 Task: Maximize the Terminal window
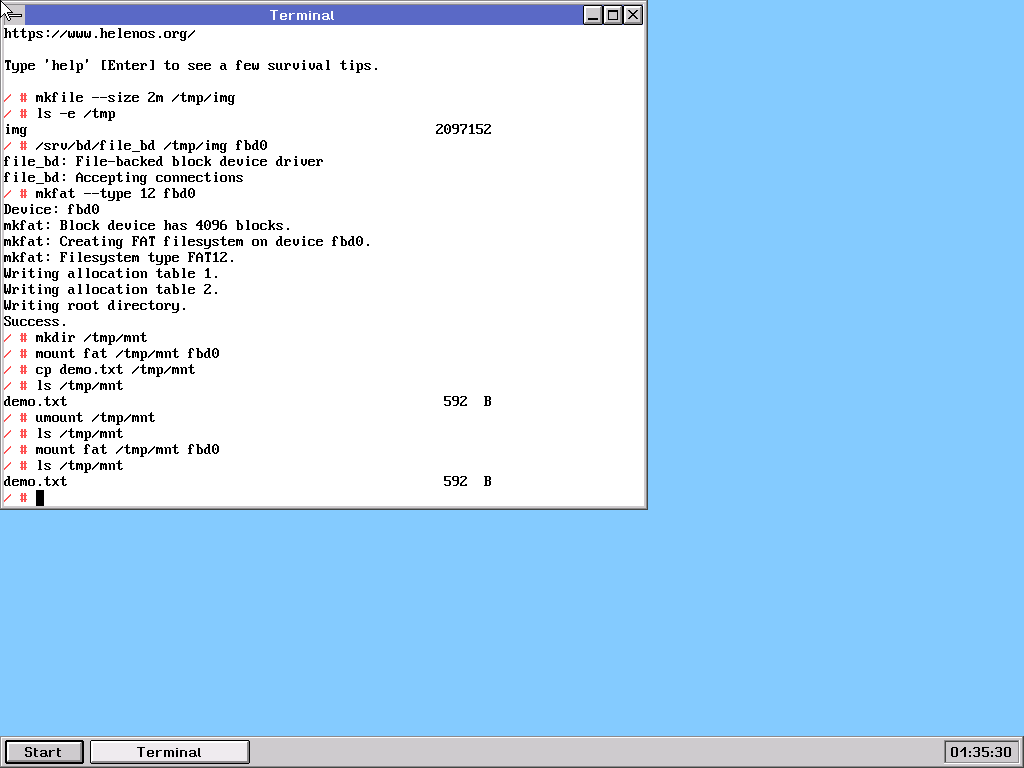(613, 15)
